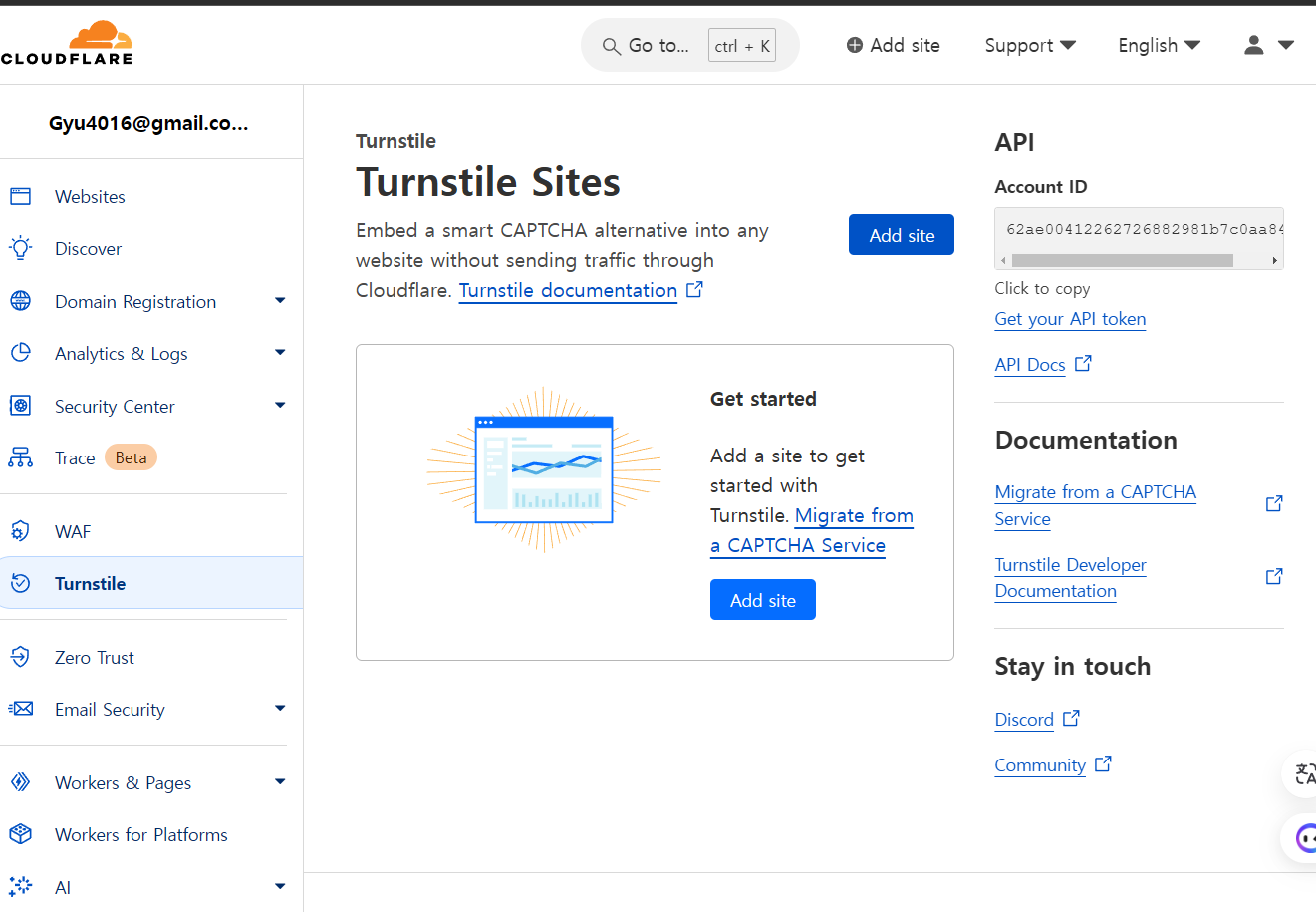Viewport: 1316px width, 912px height.
Task: Click the Cloudflare logo
Action: (x=67, y=43)
